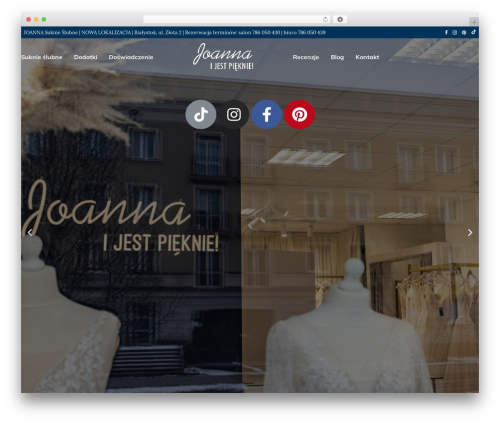This screenshot has height=423, width=500.
Task: Click the Joanna I jest pięknie header logo
Action: (x=223, y=56)
